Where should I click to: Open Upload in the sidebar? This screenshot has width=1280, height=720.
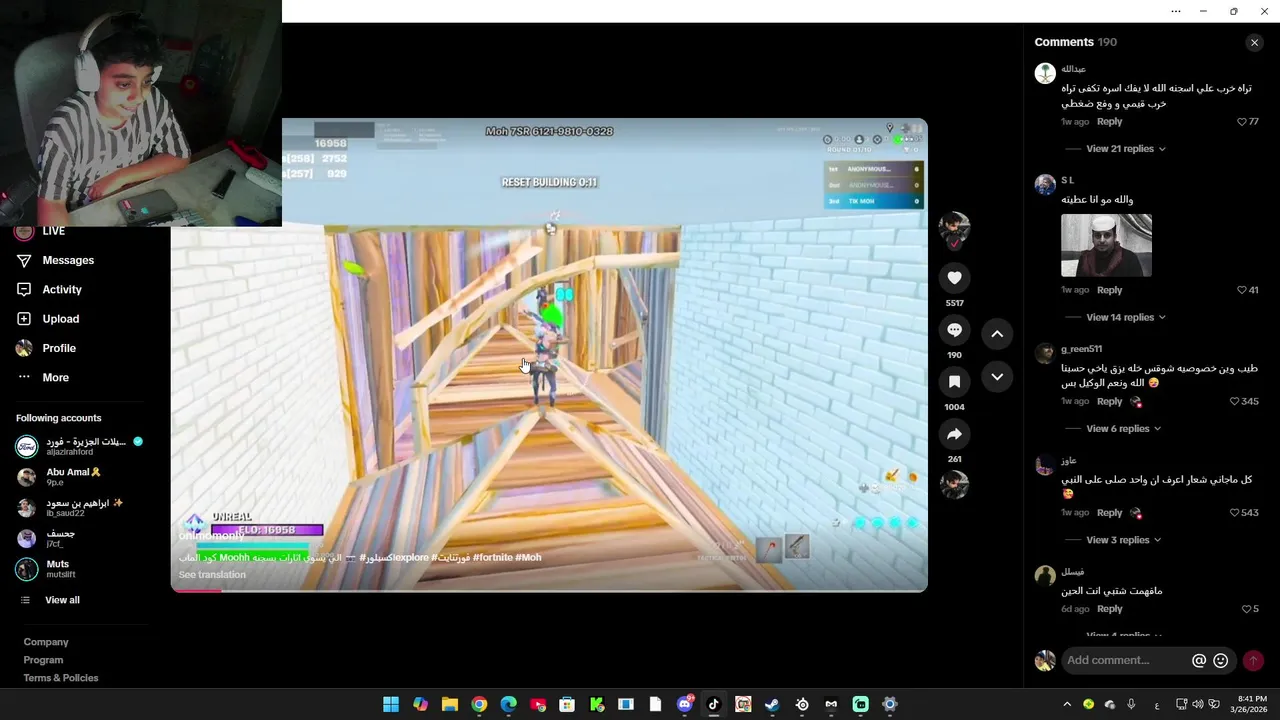[61, 319]
